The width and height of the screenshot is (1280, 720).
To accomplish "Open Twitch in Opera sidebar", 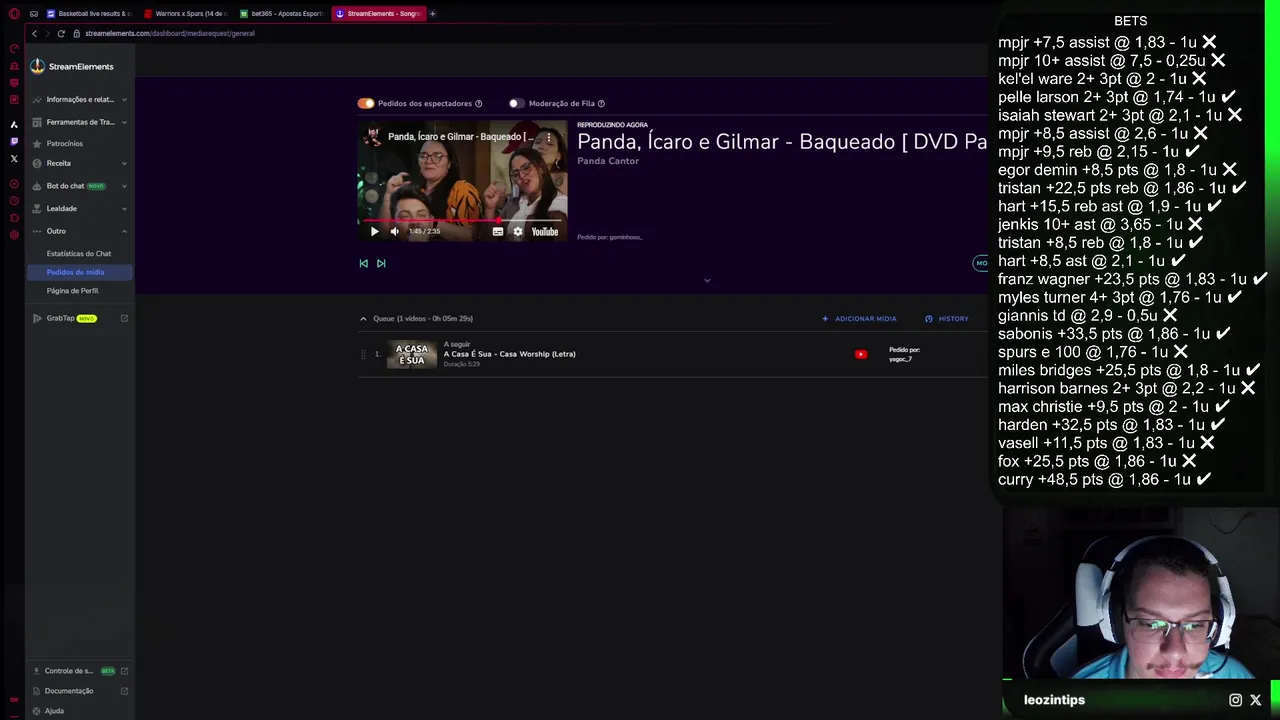I will coord(14,141).
